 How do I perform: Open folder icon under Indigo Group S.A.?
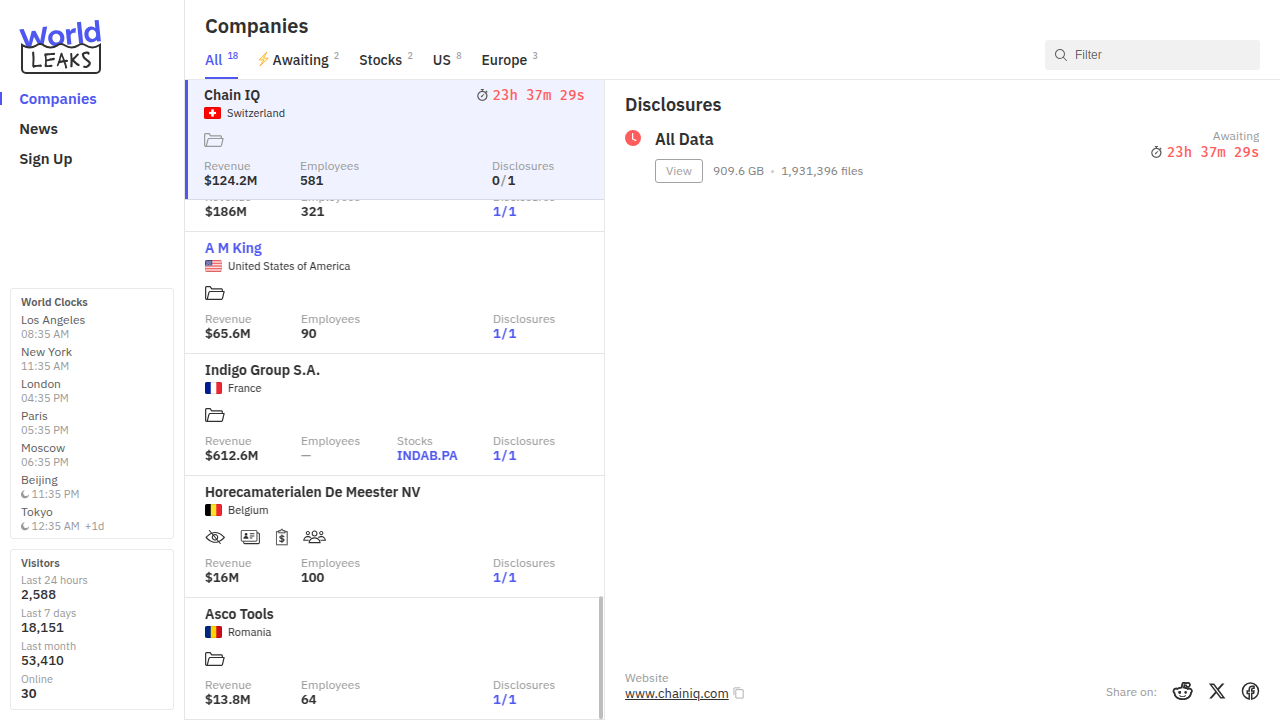click(215, 416)
